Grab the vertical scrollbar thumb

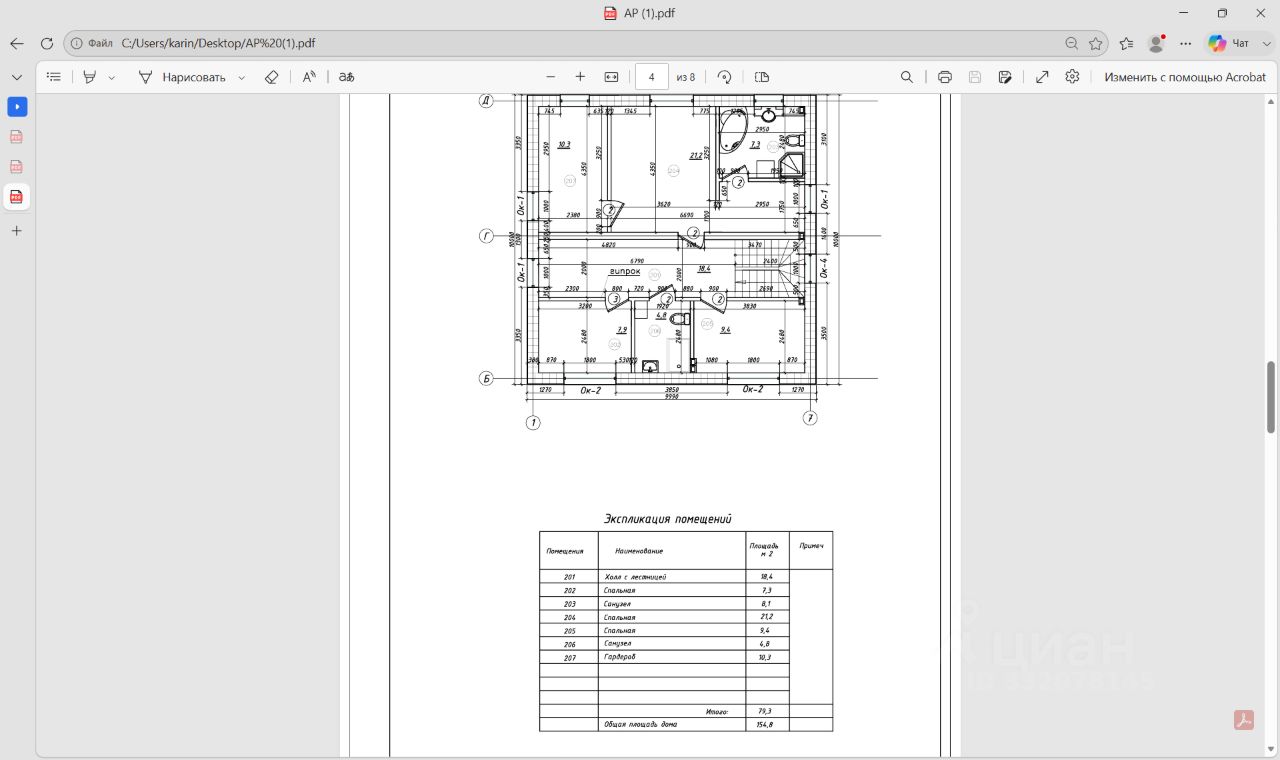click(x=1272, y=397)
